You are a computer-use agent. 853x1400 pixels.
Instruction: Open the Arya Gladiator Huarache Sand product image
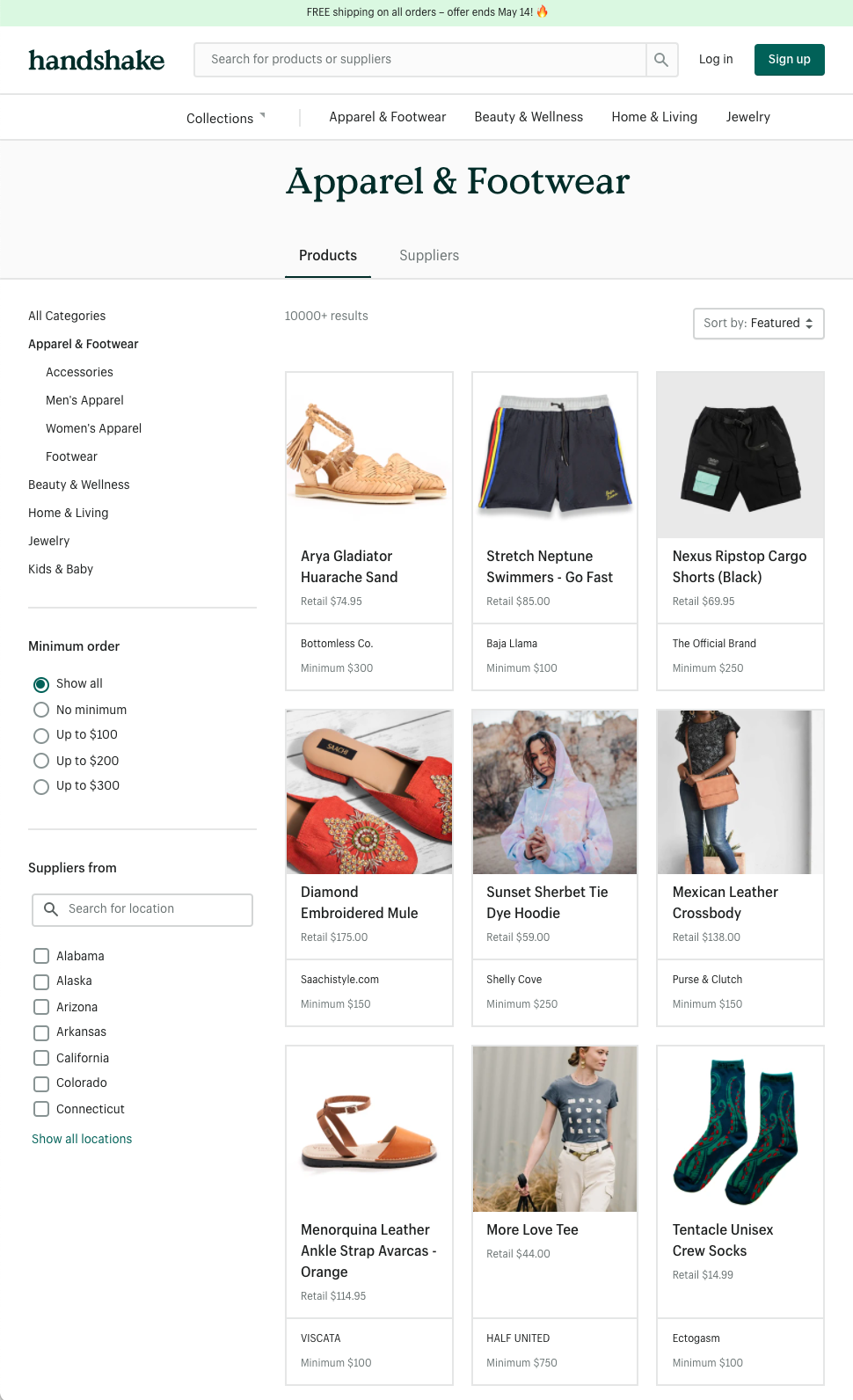pyautogui.click(x=369, y=455)
